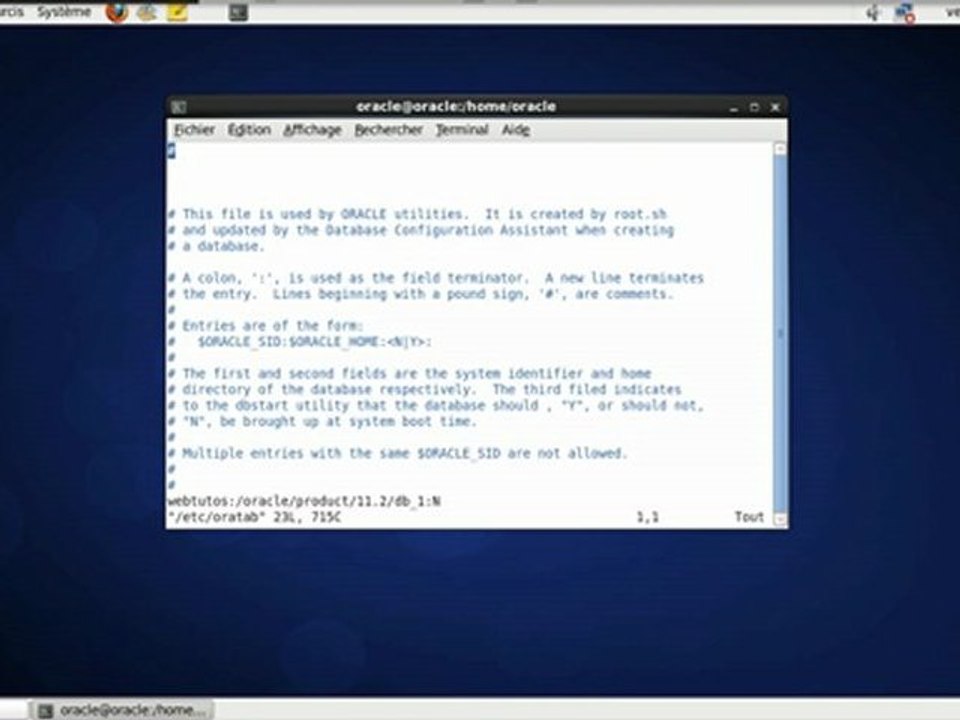Click the line "# a database."
Image resolution: width=960 pixels, height=720 pixels.
(216, 246)
